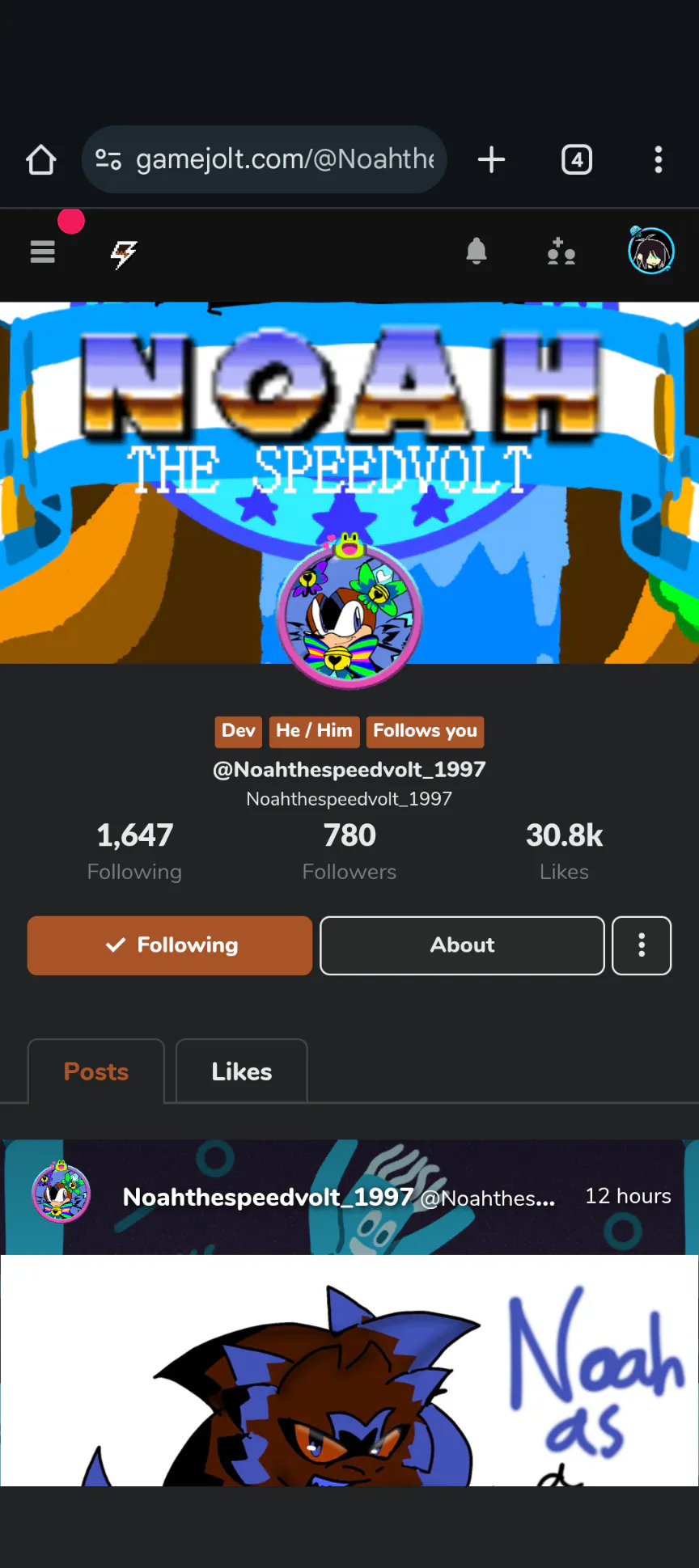699x1568 pixels.
Task: View the 1,647 Following list
Action: click(x=134, y=852)
